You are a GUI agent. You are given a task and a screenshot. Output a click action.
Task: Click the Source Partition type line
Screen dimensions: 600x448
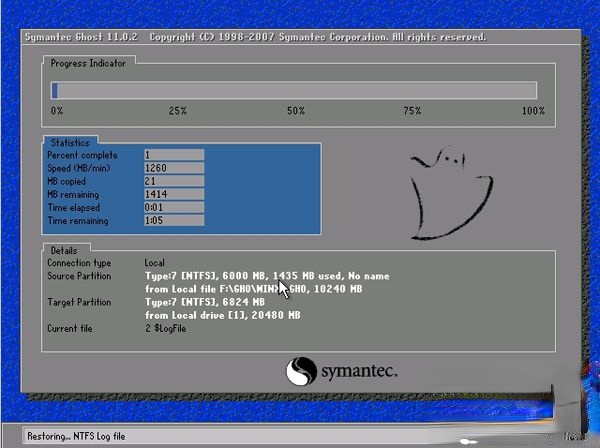[266, 275]
